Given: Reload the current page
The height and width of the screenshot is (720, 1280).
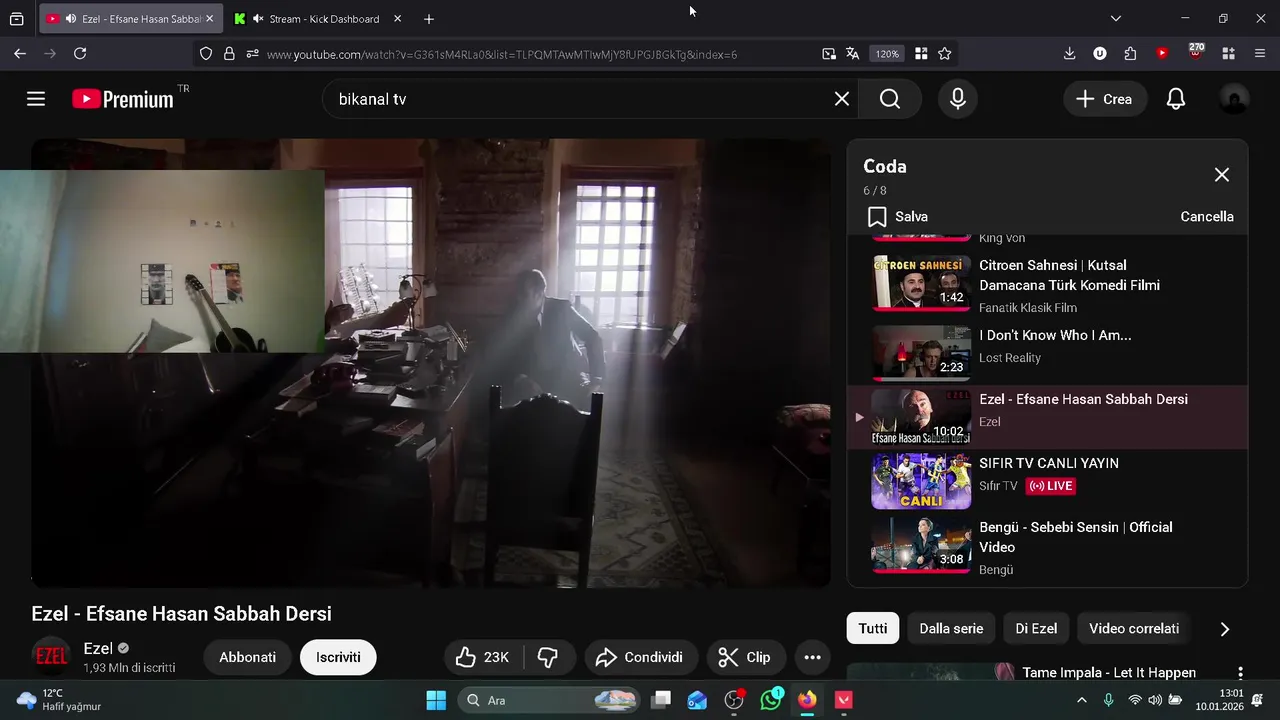Looking at the screenshot, I should pyautogui.click(x=80, y=54).
